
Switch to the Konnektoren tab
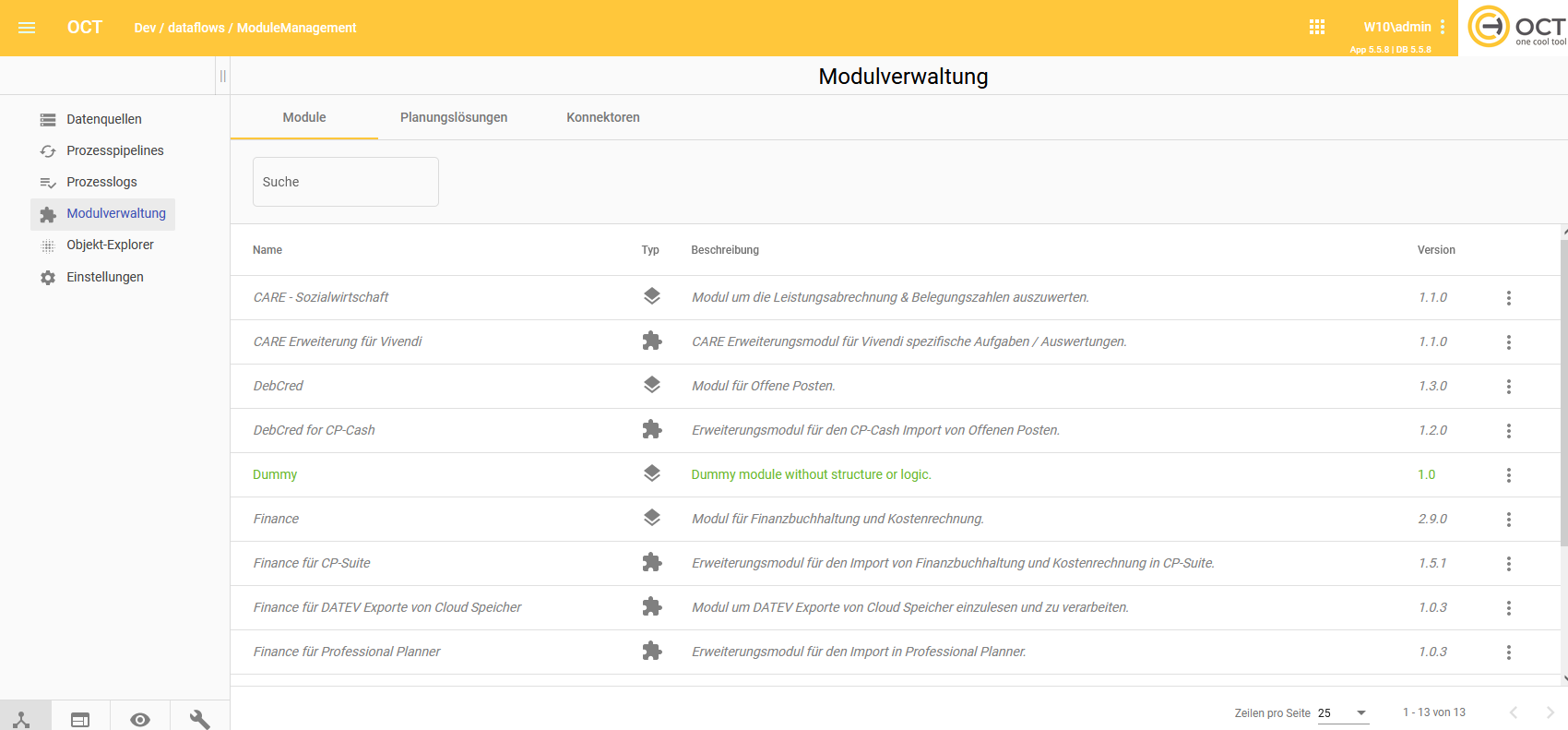603,117
